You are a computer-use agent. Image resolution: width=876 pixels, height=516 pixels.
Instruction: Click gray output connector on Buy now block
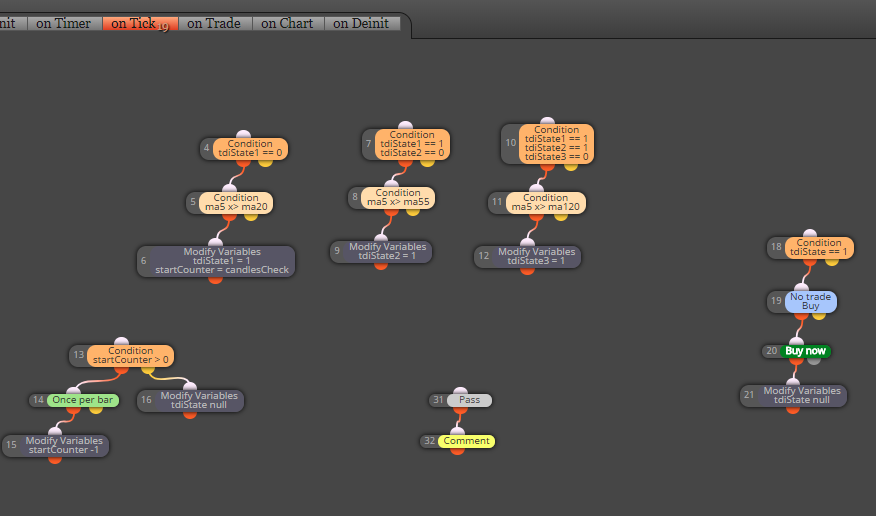pyautogui.click(x=814, y=361)
